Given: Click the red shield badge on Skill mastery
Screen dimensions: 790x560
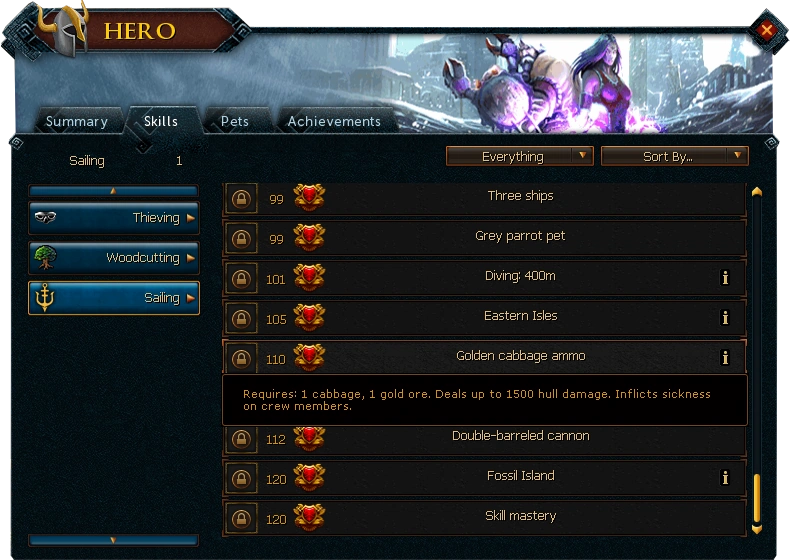Looking at the screenshot, I should pos(309,518).
